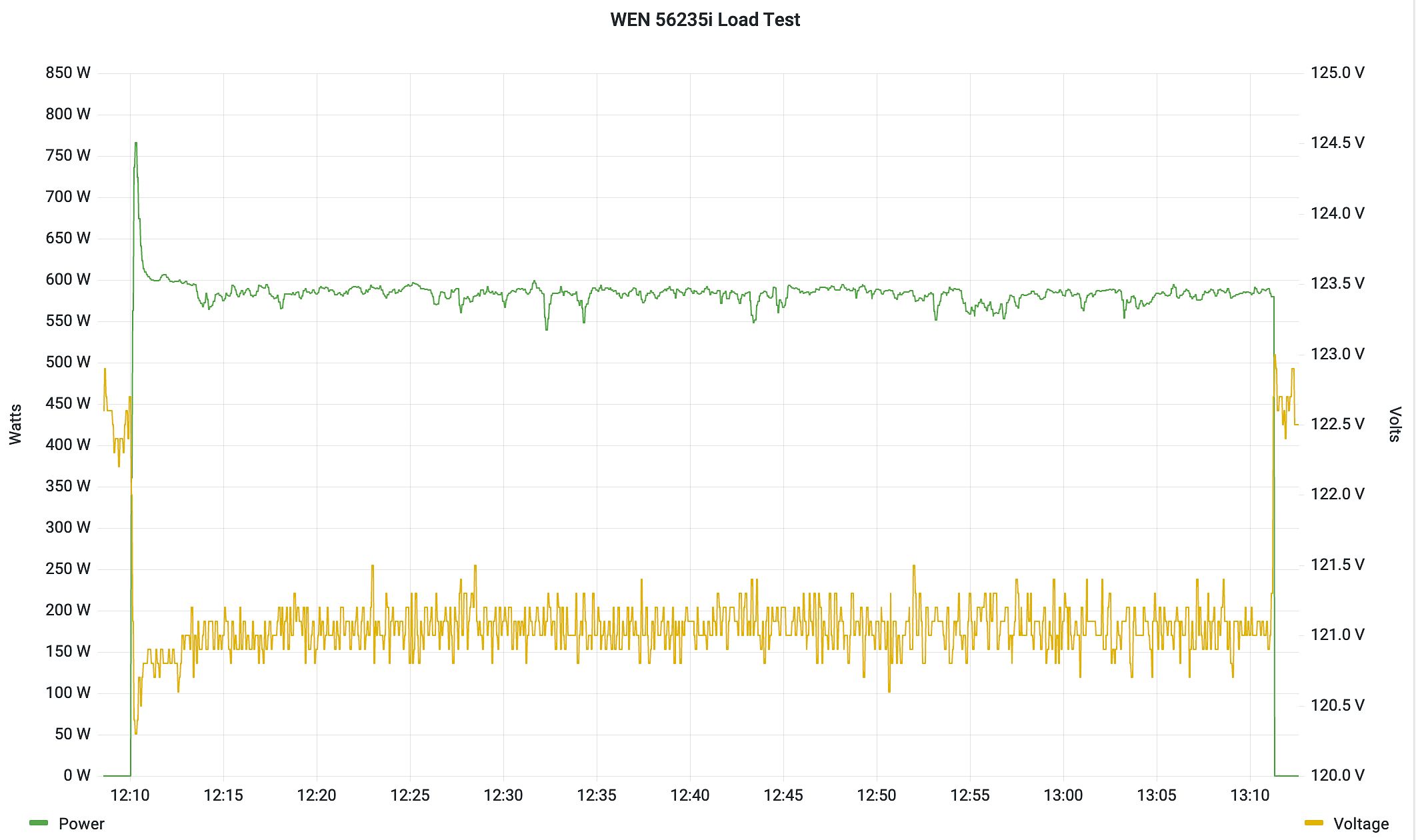This screenshot has height=840, width=1416.
Task: Click the 0 W axis label
Action: click(x=77, y=775)
